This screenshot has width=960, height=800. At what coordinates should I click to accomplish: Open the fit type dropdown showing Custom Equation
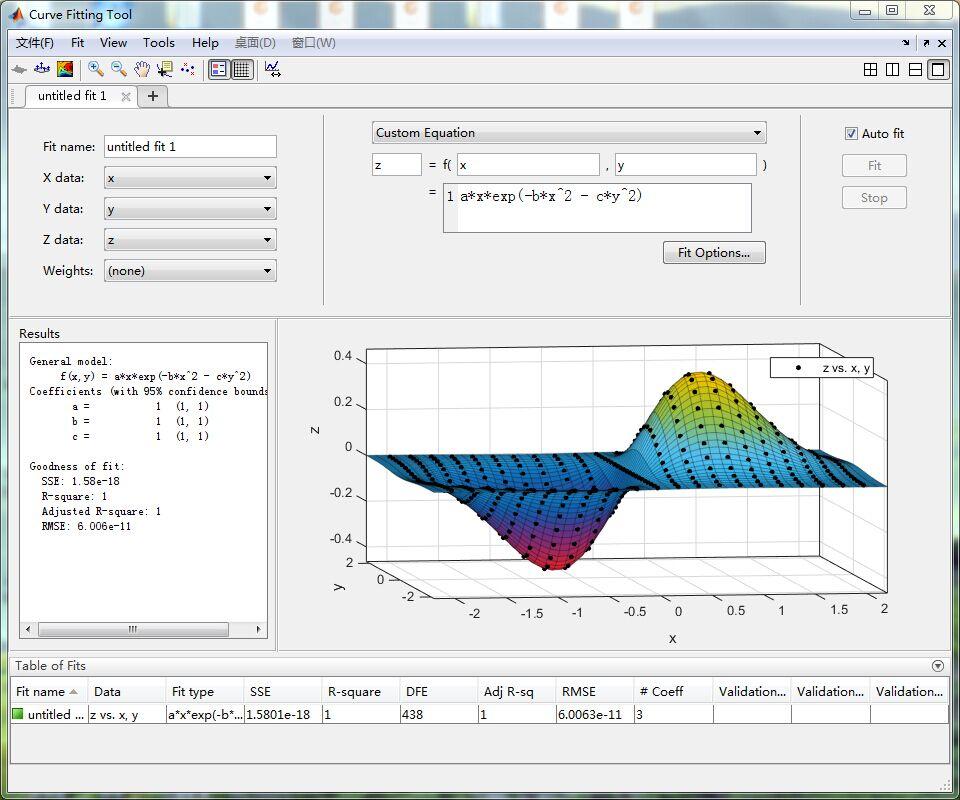[568, 132]
